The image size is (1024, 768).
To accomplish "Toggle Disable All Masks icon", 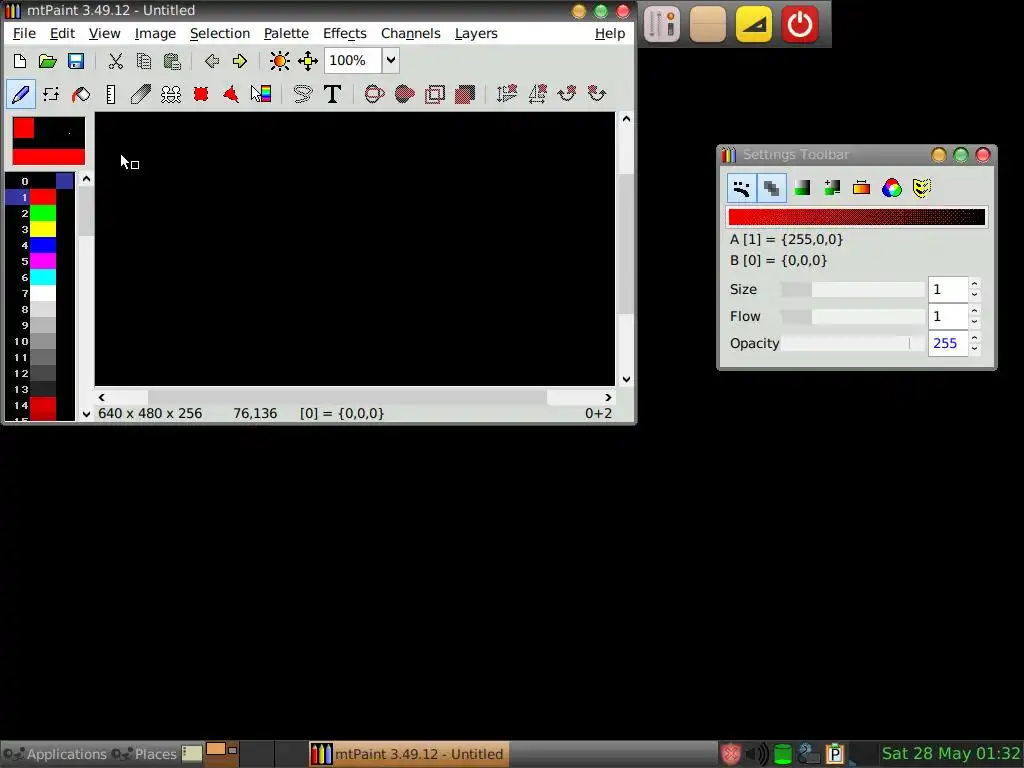I will [x=921, y=188].
